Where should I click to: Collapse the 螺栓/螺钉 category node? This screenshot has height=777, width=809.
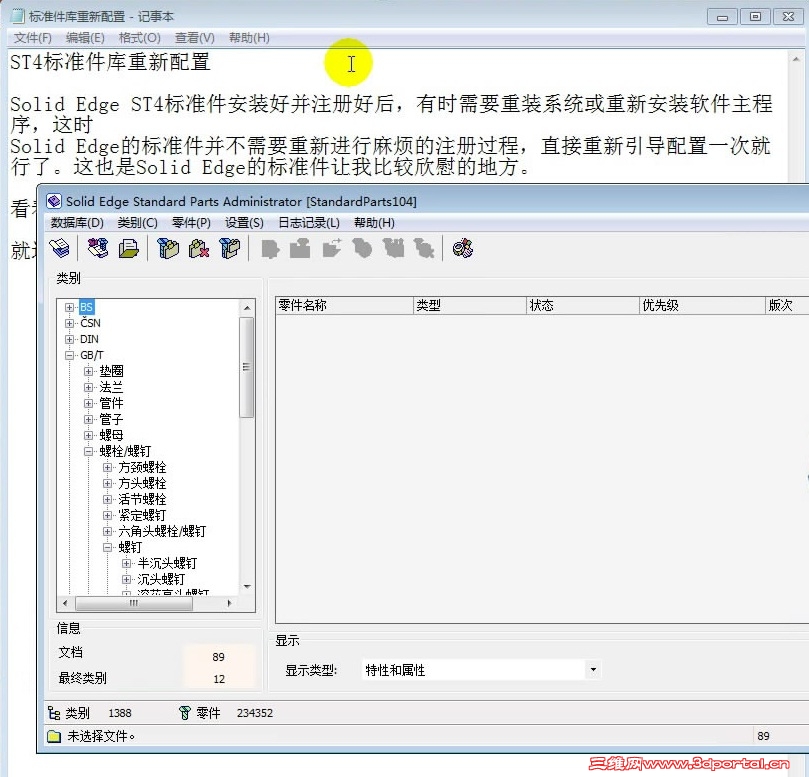click(x=88, y=451)
